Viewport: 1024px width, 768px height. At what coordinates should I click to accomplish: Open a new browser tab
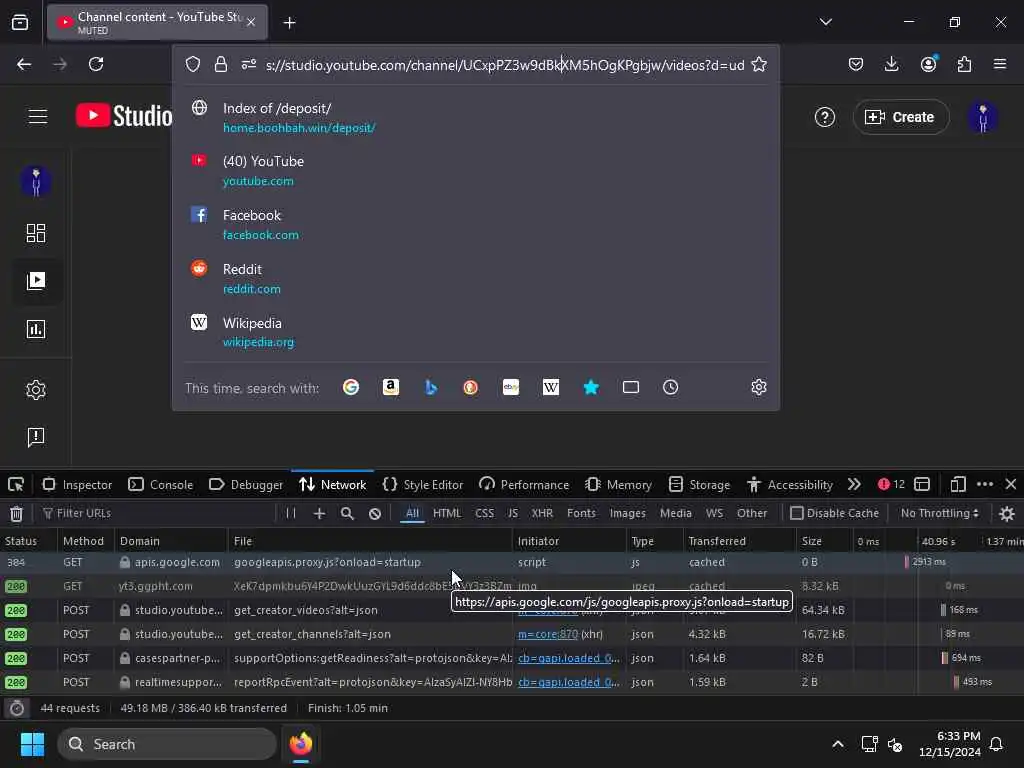click(x=289, y=23)
